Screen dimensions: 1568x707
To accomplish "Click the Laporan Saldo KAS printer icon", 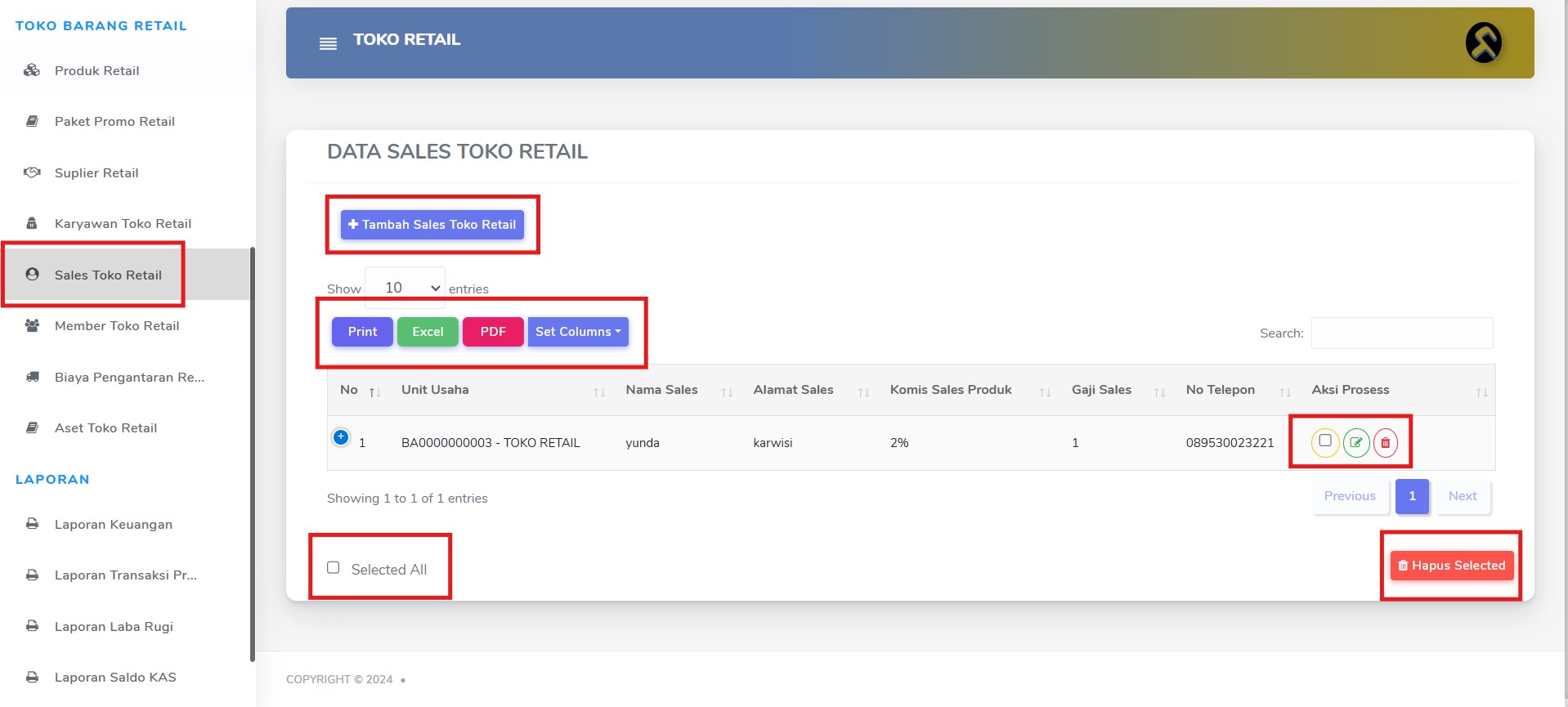I will (x=32, y=677).
